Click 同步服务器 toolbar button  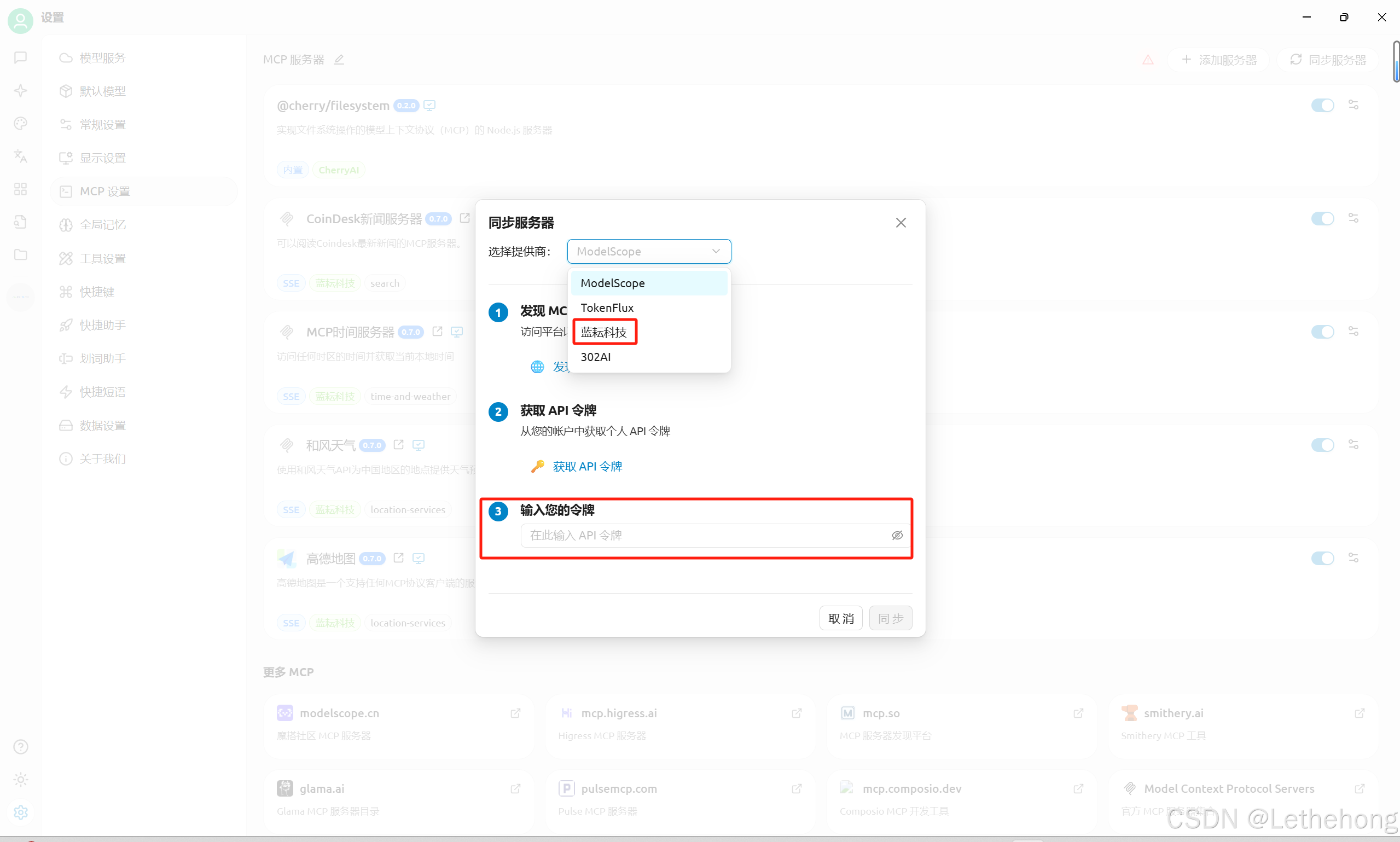tap(1327, 60)
